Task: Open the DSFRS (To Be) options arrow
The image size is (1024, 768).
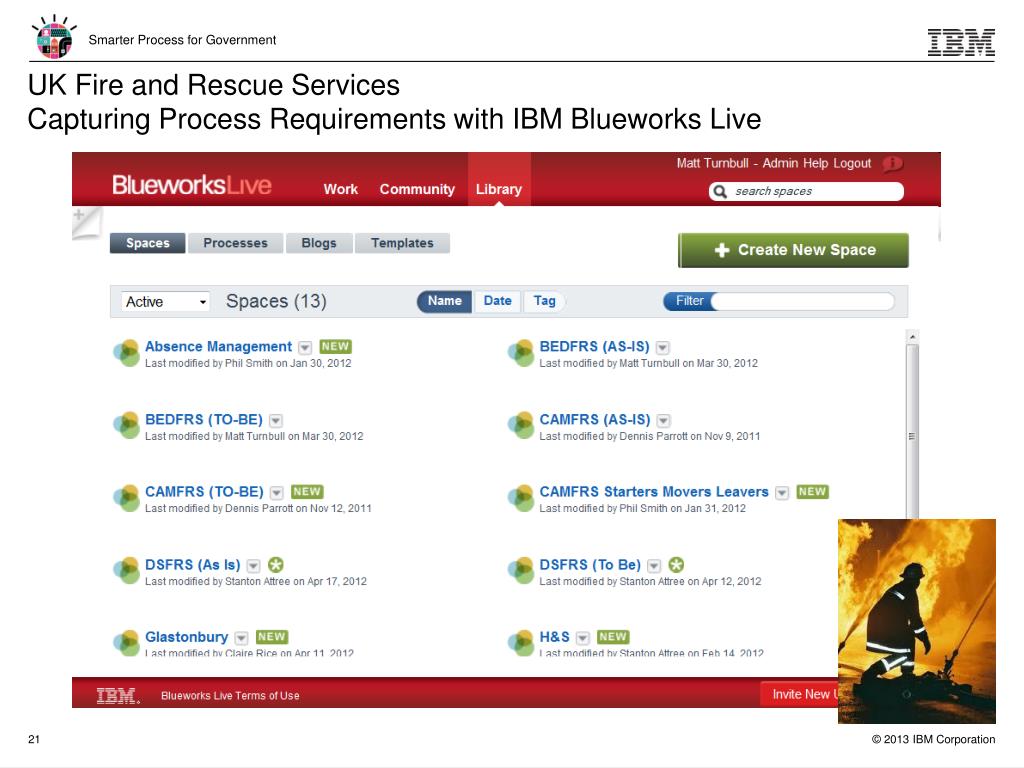Action: [x=654, y=566]
